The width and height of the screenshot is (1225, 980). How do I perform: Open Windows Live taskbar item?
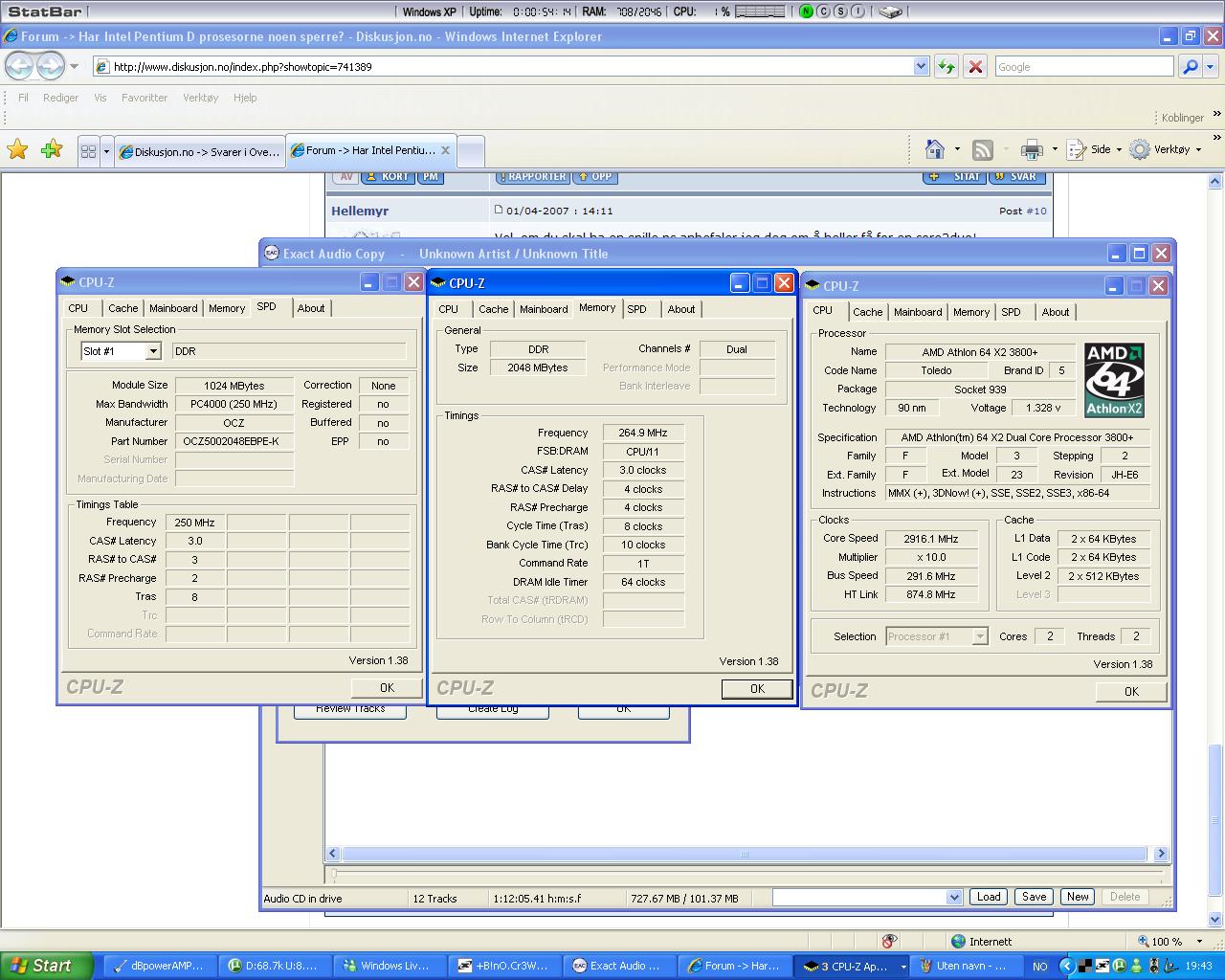(390, 966)
